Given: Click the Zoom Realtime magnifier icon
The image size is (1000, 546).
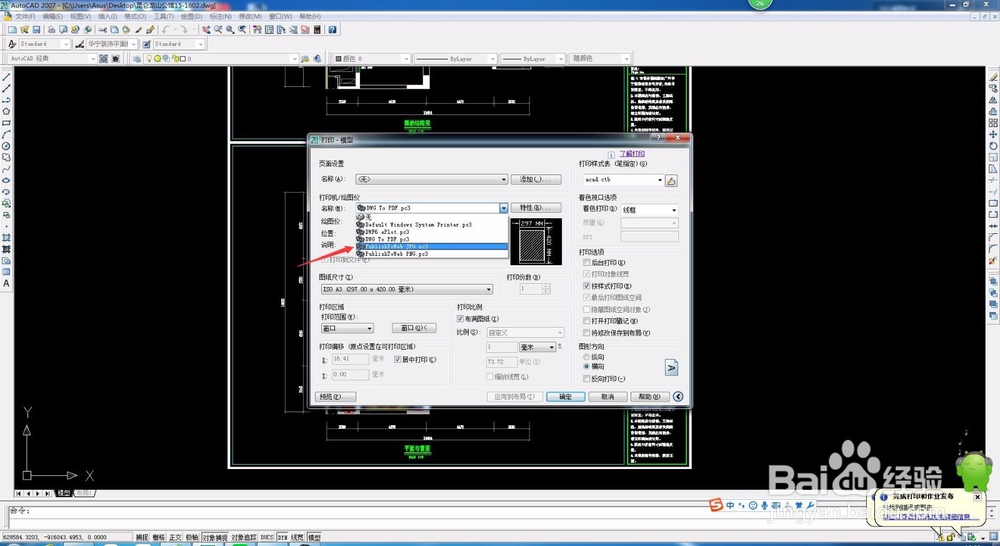Looking at the screenshot, I should [218, 29].
